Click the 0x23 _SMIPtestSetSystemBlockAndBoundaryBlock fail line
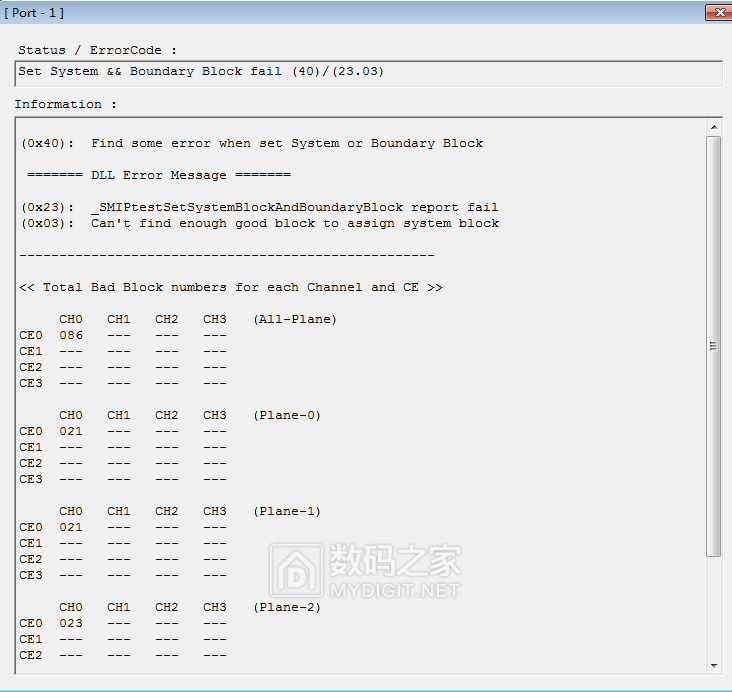This screenshot has width=732, height=692. (259, 207)
